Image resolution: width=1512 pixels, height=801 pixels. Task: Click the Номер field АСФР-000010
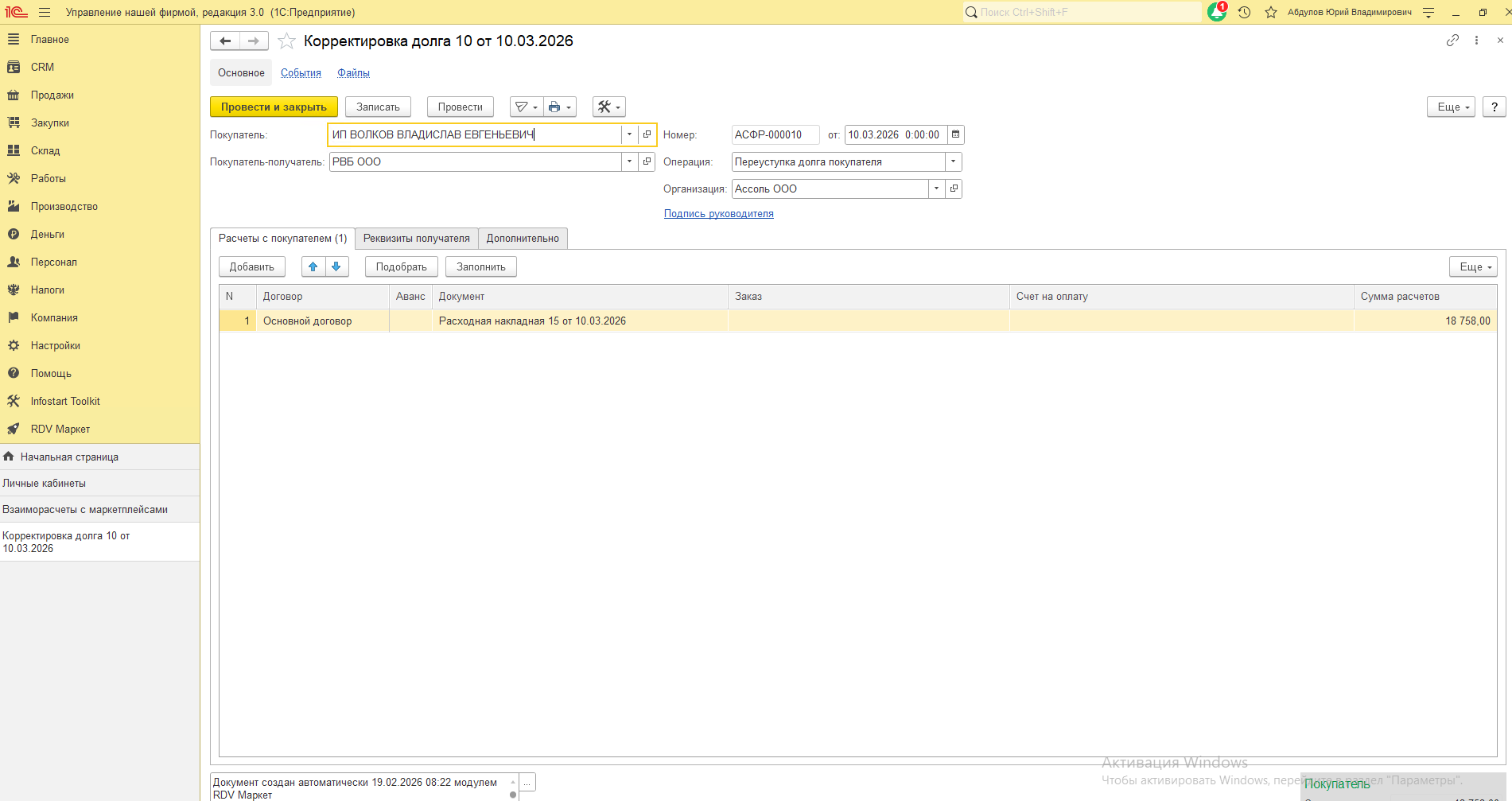[775, 134]
